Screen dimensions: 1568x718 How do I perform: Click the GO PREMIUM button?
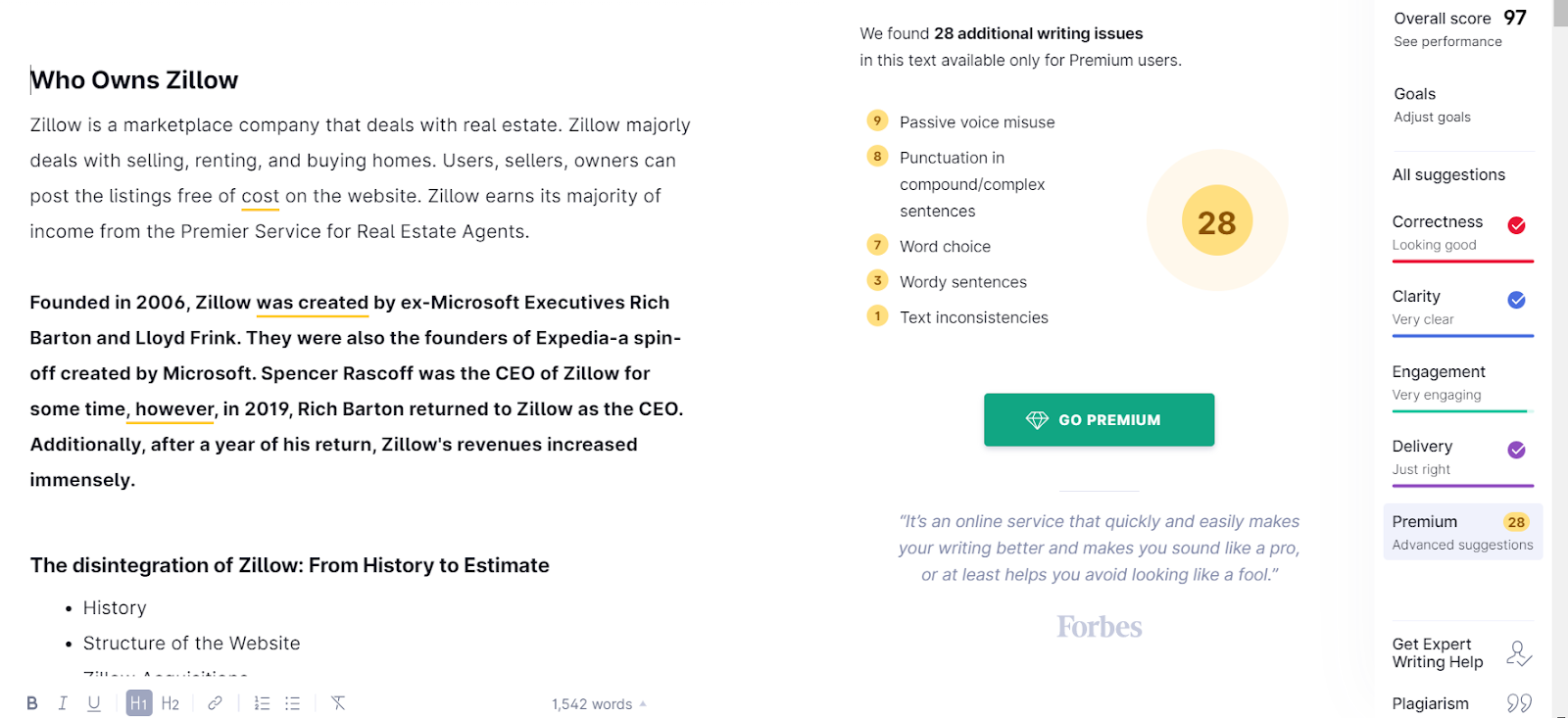[x=1099, y=419]
